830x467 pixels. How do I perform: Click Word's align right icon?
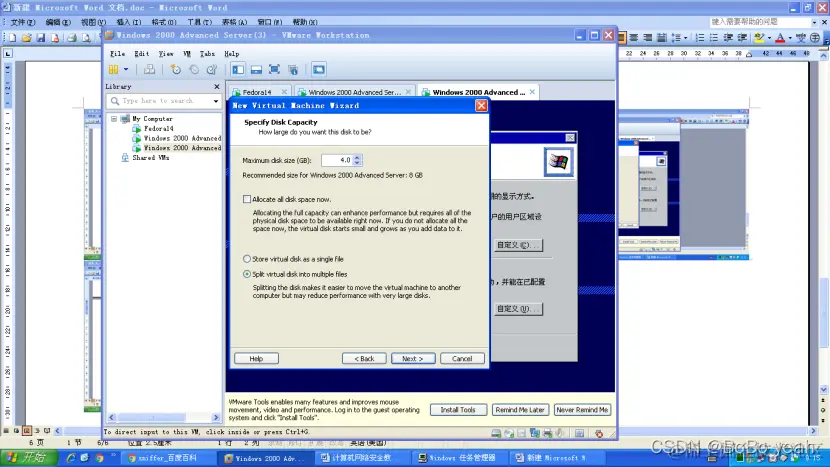[647, 38]
